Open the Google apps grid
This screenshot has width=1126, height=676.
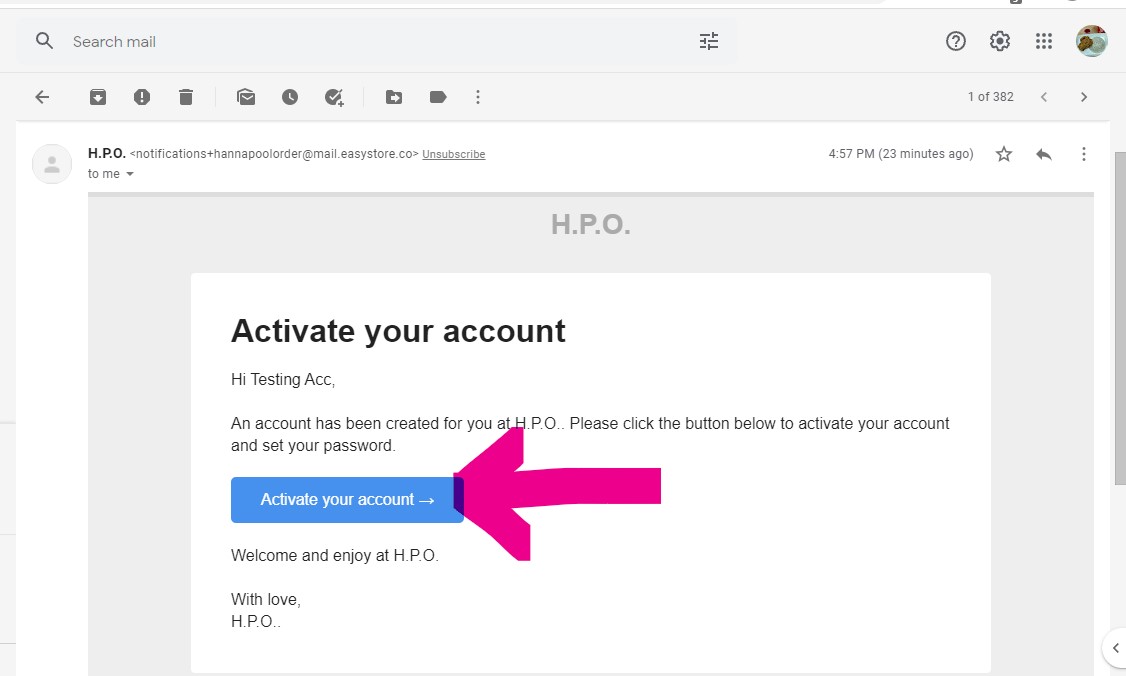point(1044,41)
